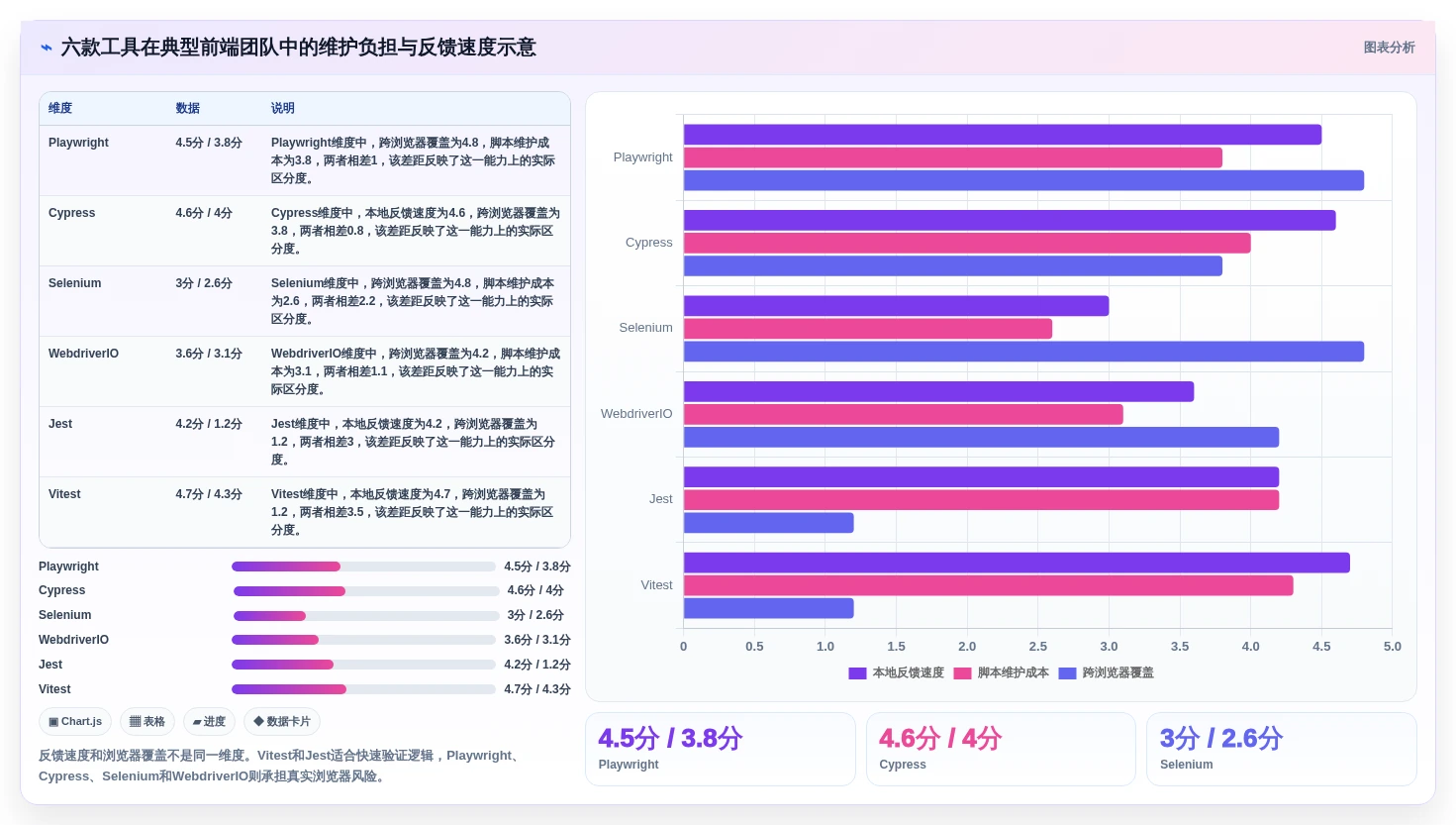This screenshot has height=825, width=1456.
Task: Click Playwright pink 脚本维护成本 chart bar
Action: (953, 157)
